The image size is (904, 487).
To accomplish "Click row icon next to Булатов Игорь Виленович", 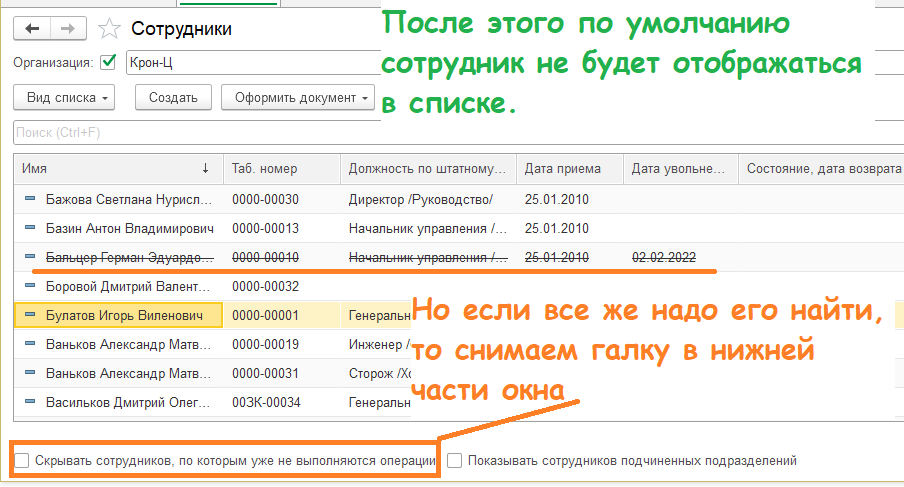I will [x=30, y=315].
